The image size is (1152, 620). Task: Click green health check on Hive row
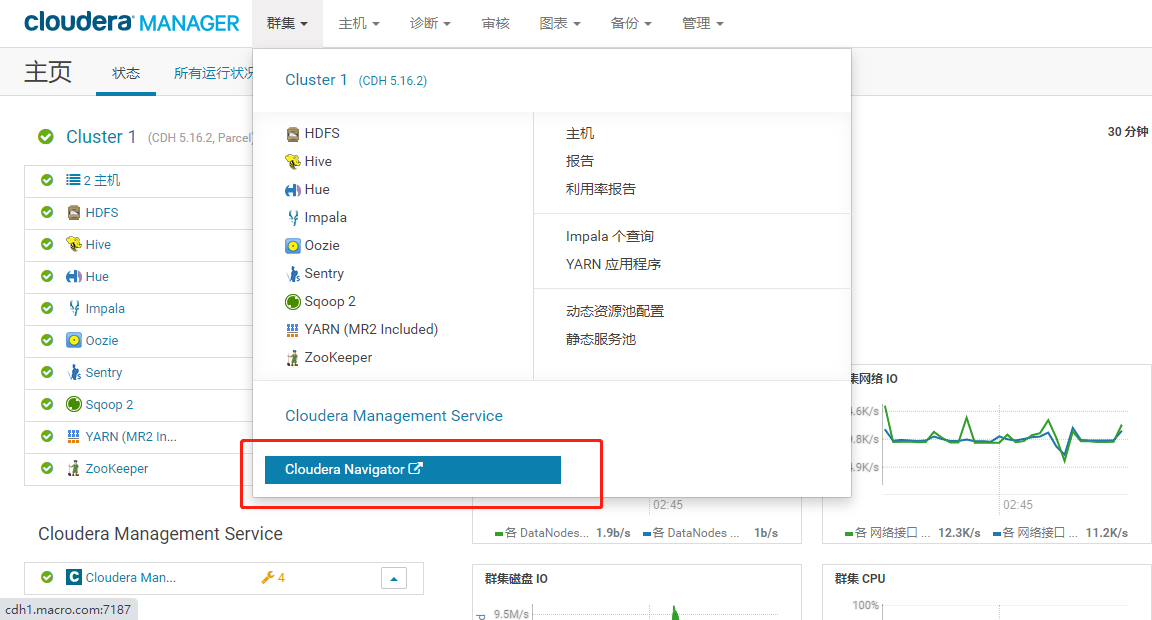pyautogui.click(x=47, y=244)
